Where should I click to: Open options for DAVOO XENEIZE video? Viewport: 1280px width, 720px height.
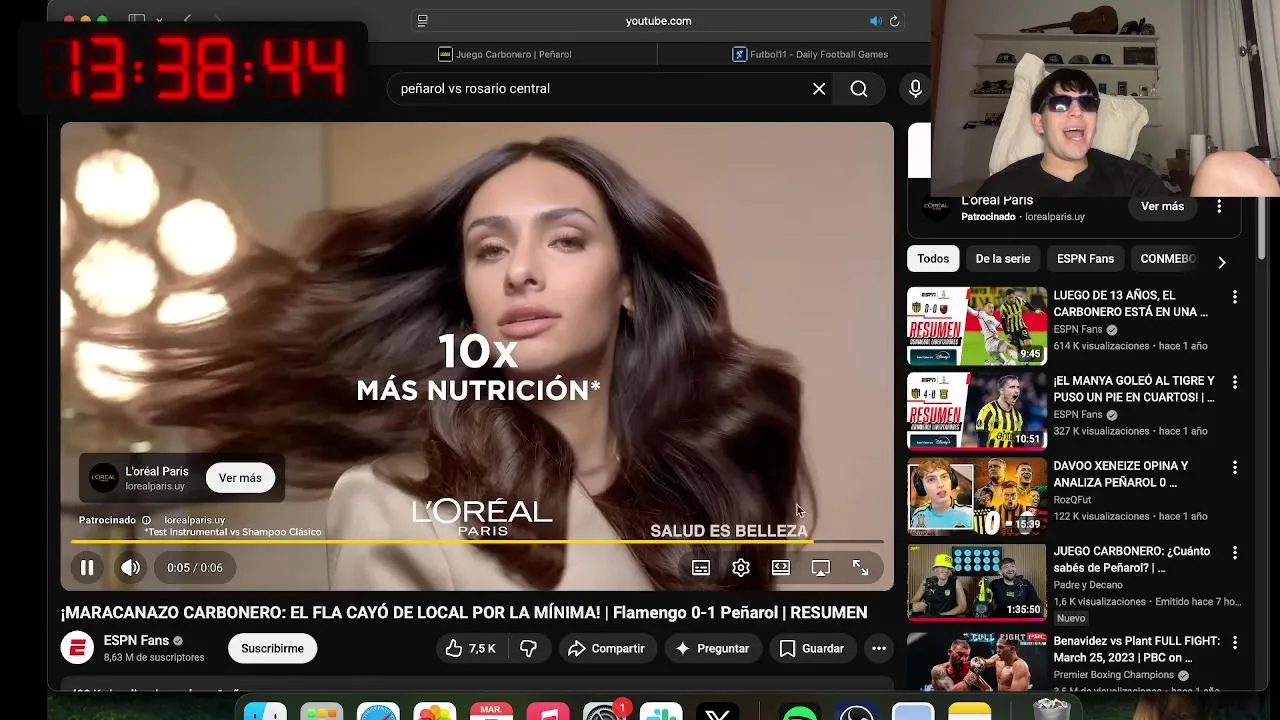(1235, 467)
